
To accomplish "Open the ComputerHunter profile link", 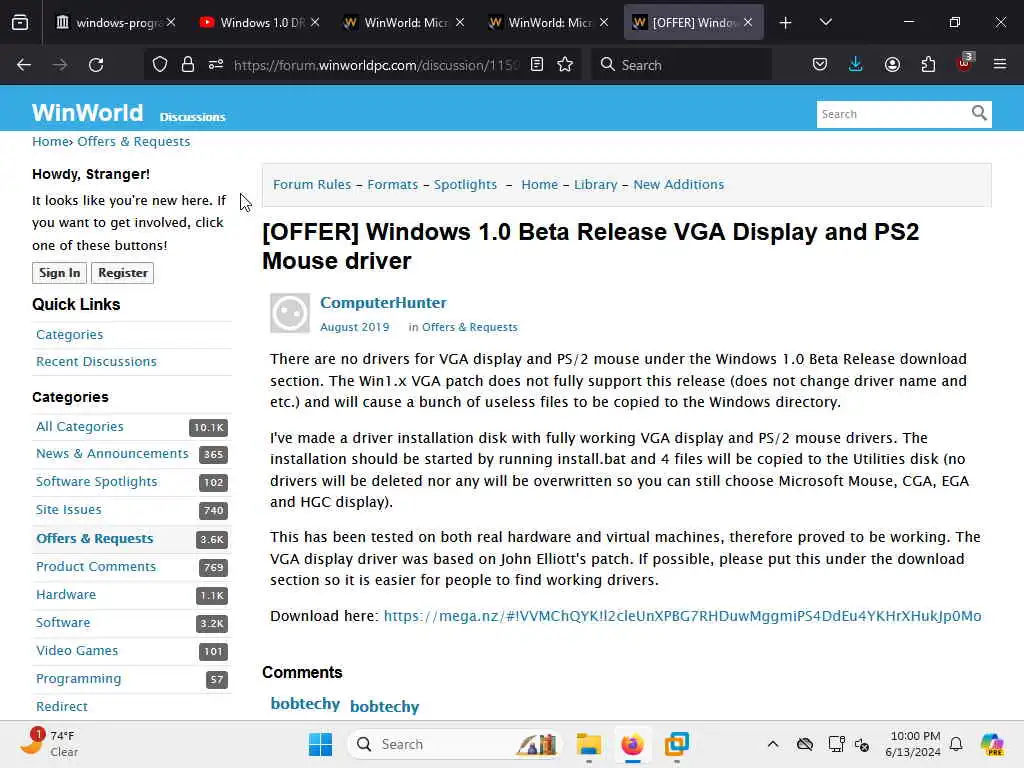I will [383, 302].
